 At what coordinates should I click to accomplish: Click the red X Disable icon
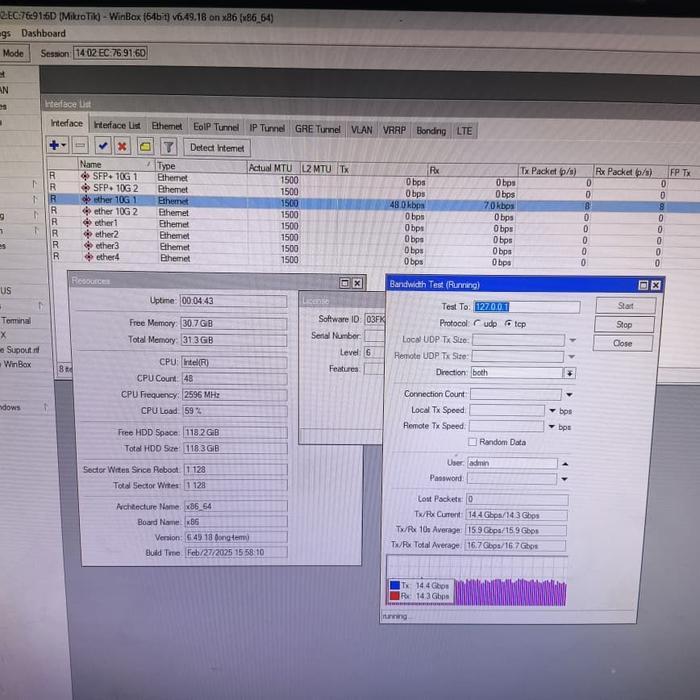[122, 146]
